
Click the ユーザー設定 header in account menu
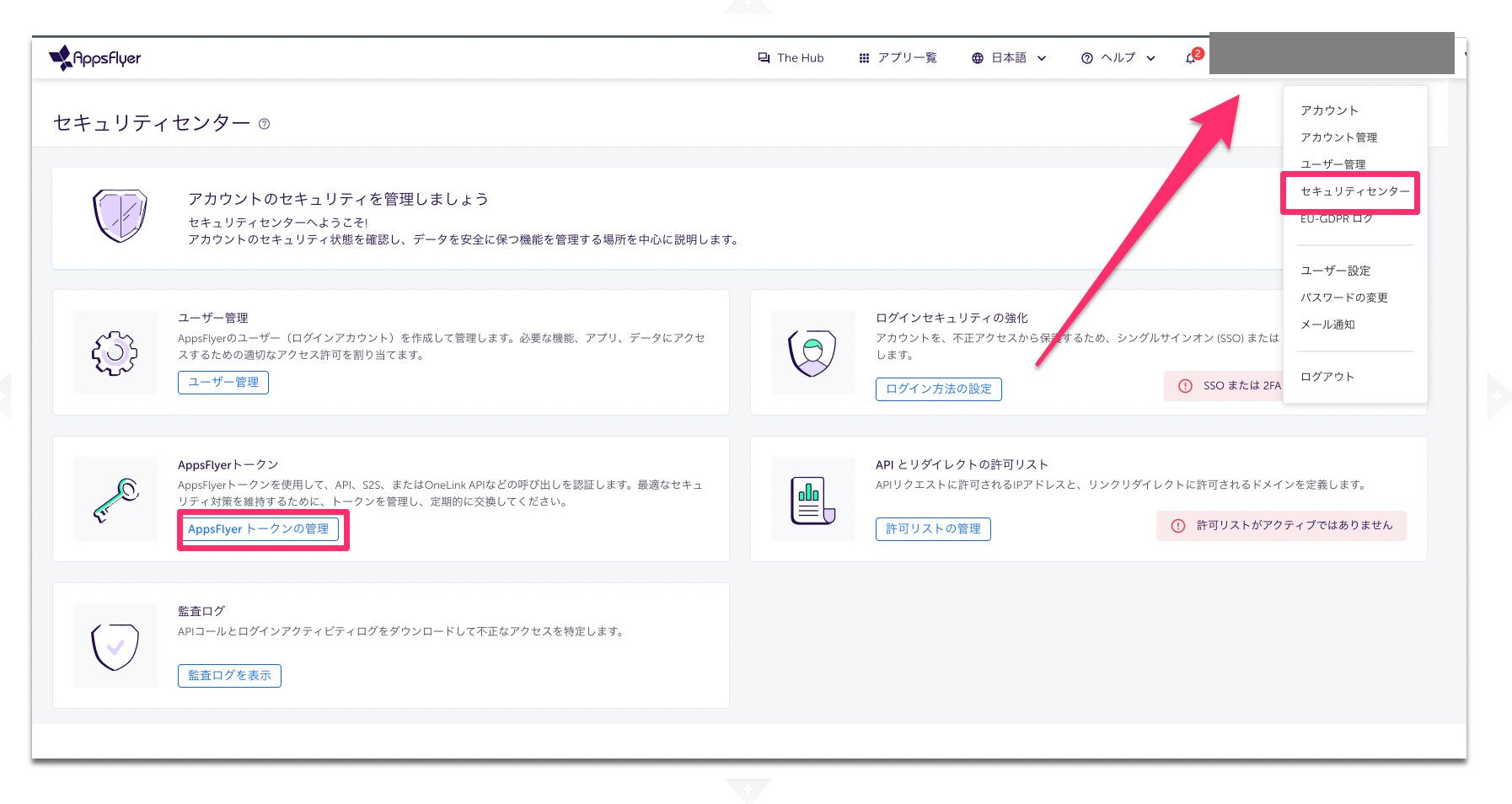(x=1335, y=271)
